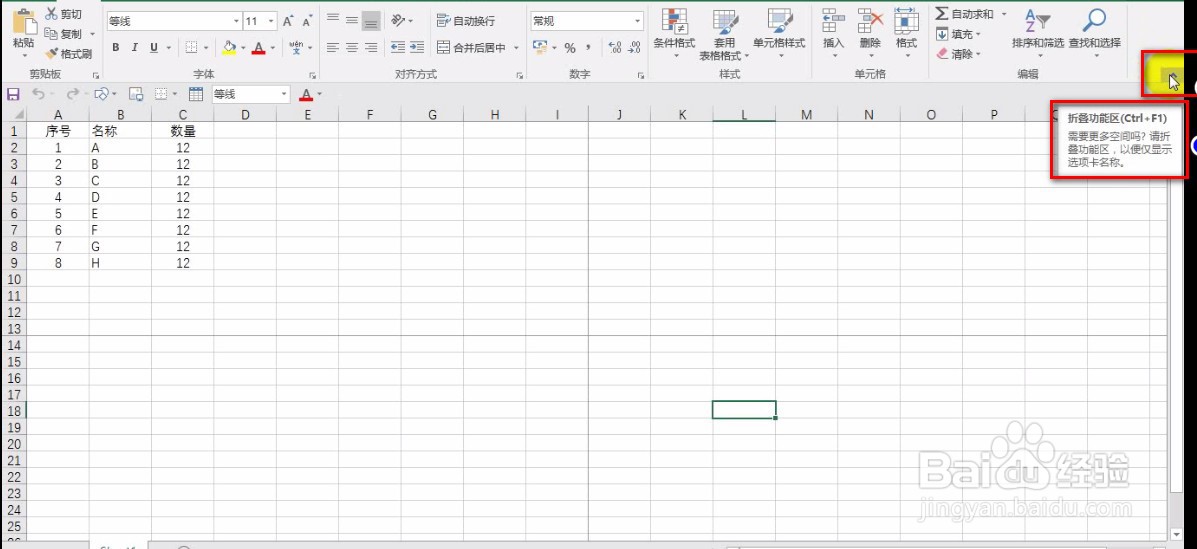The width and height of the screenshot is (1197, 549).
Task: Enable Wrap Text (自动换行)
Action: [x=466, y=21]
